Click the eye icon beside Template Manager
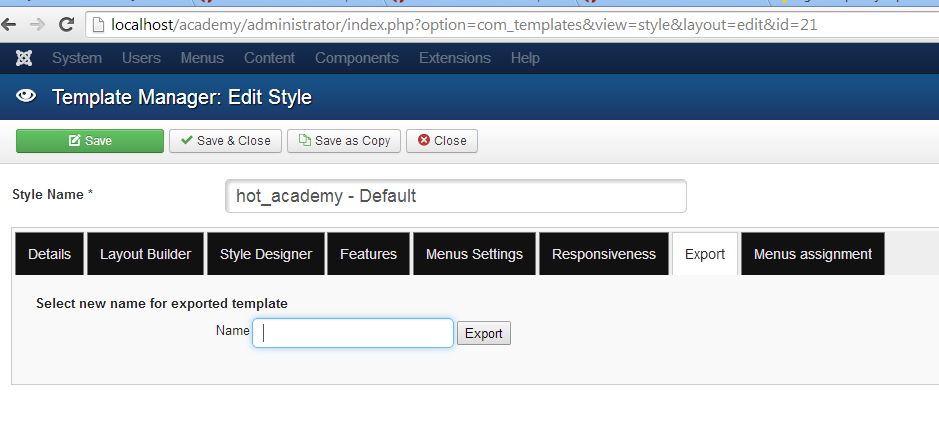Image resolution: width=939 pixels, height=429 pixels. (26, 96)
